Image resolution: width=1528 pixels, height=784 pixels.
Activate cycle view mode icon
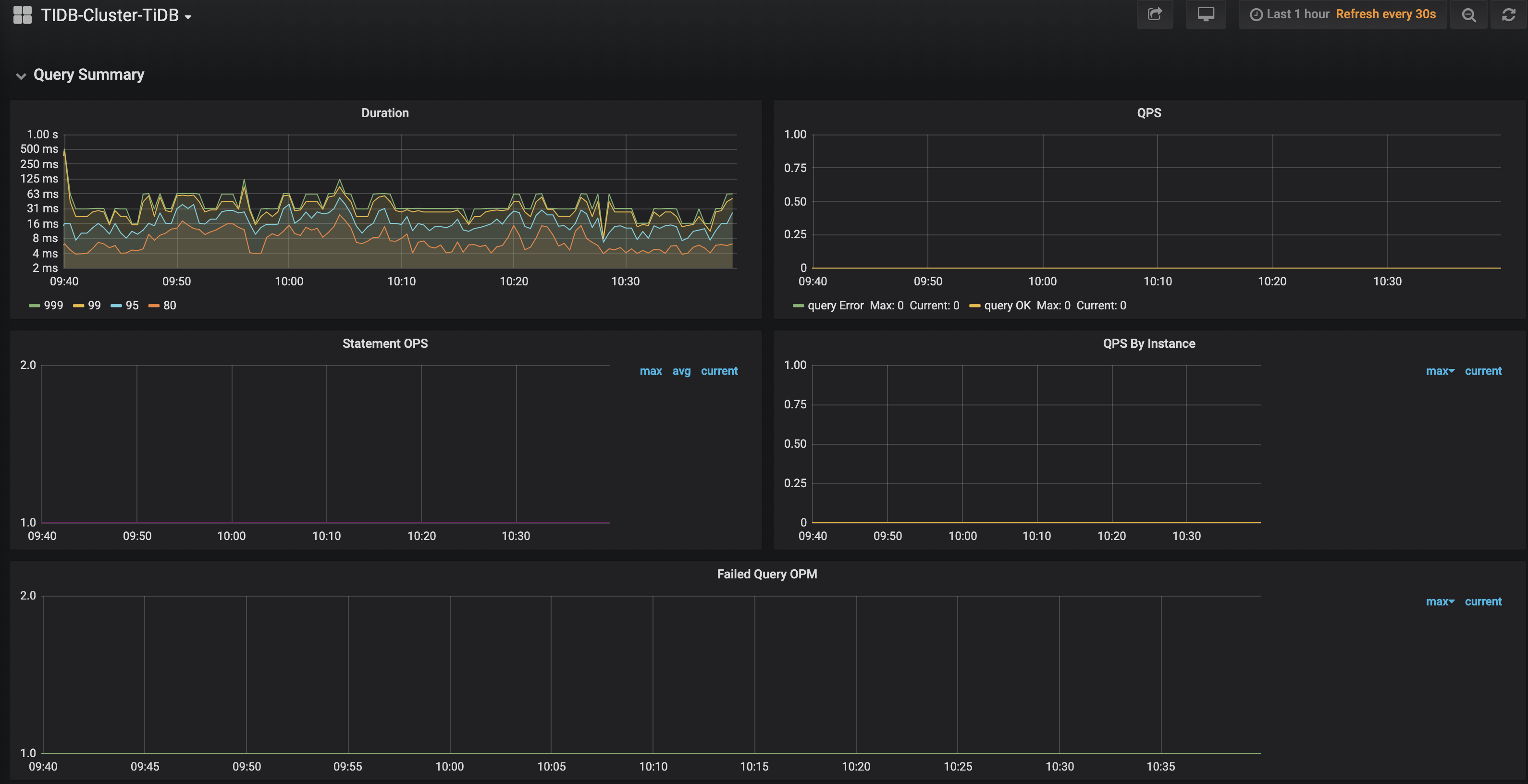click(1205, 13)
